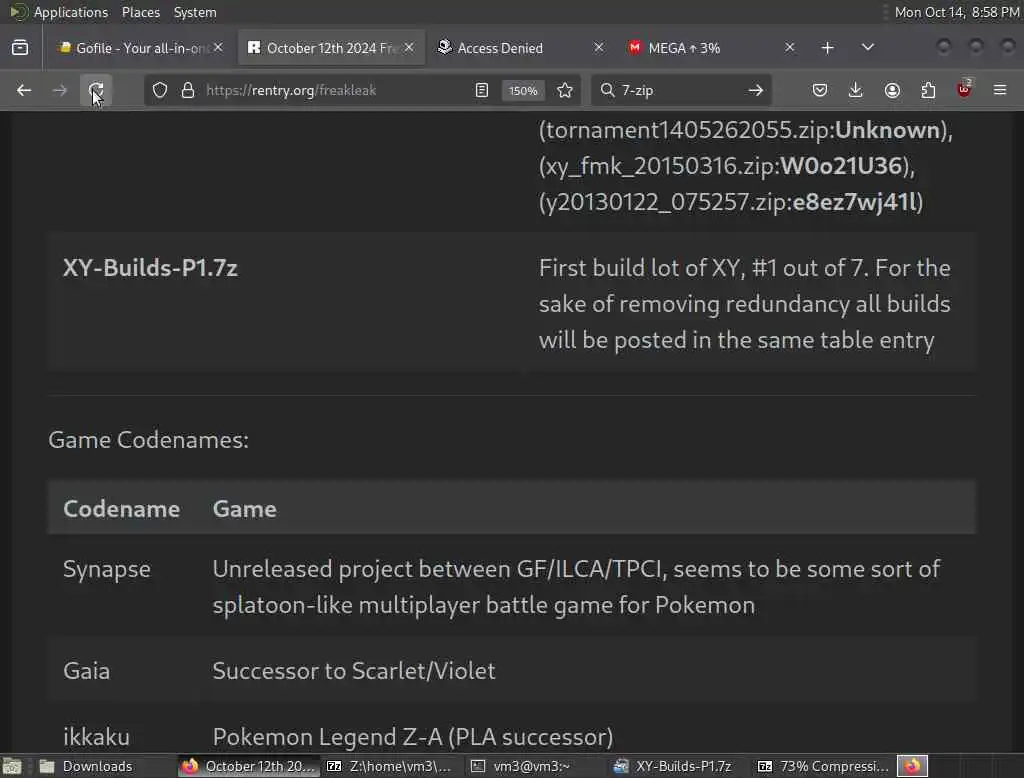This screenshot has height=778, width=1024.
Task: Click the ikkaku codename cell
Action: click(x=96, y=737)
